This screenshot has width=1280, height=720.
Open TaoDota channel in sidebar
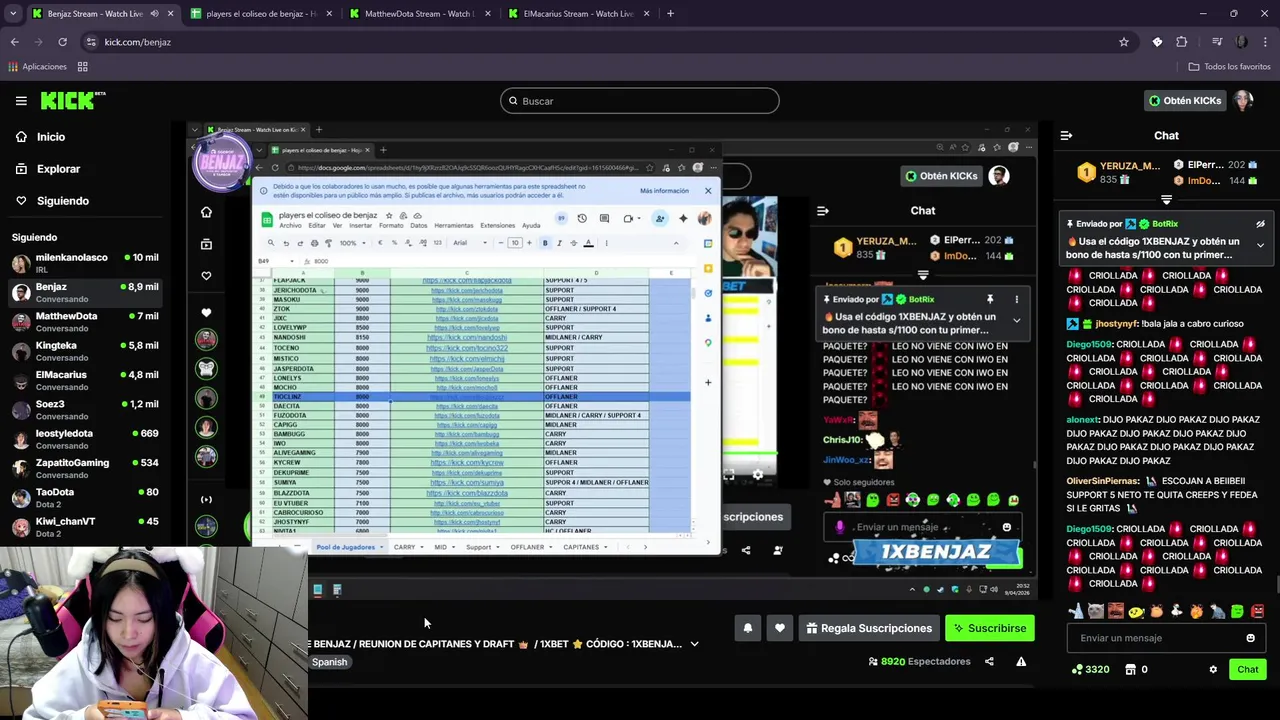coord(85,498)
